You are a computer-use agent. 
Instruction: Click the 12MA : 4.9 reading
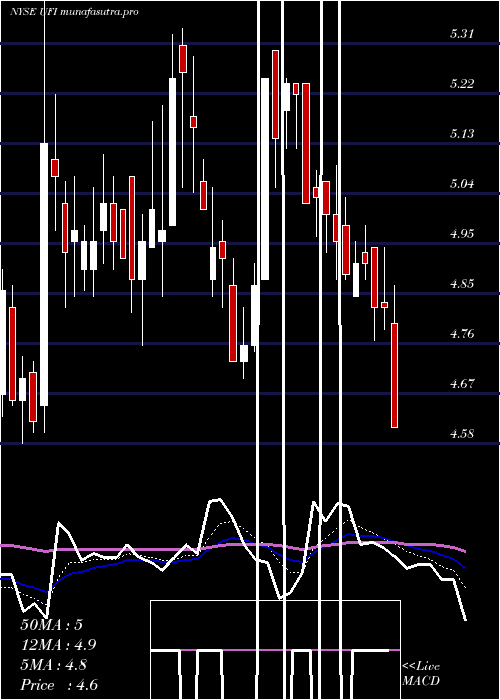point(58,645)
